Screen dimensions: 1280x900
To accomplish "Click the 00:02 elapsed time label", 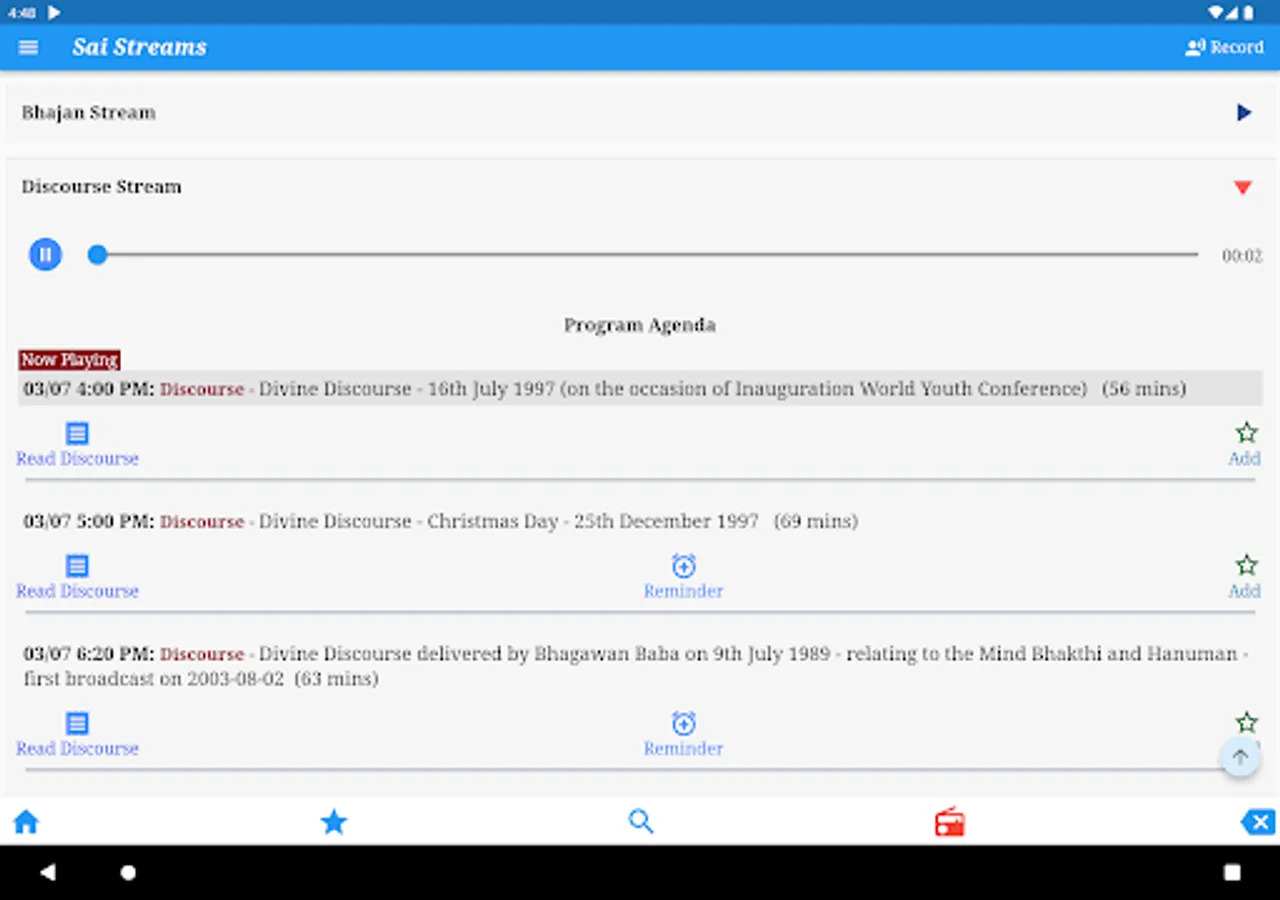I will click(x=1242, y=256).
